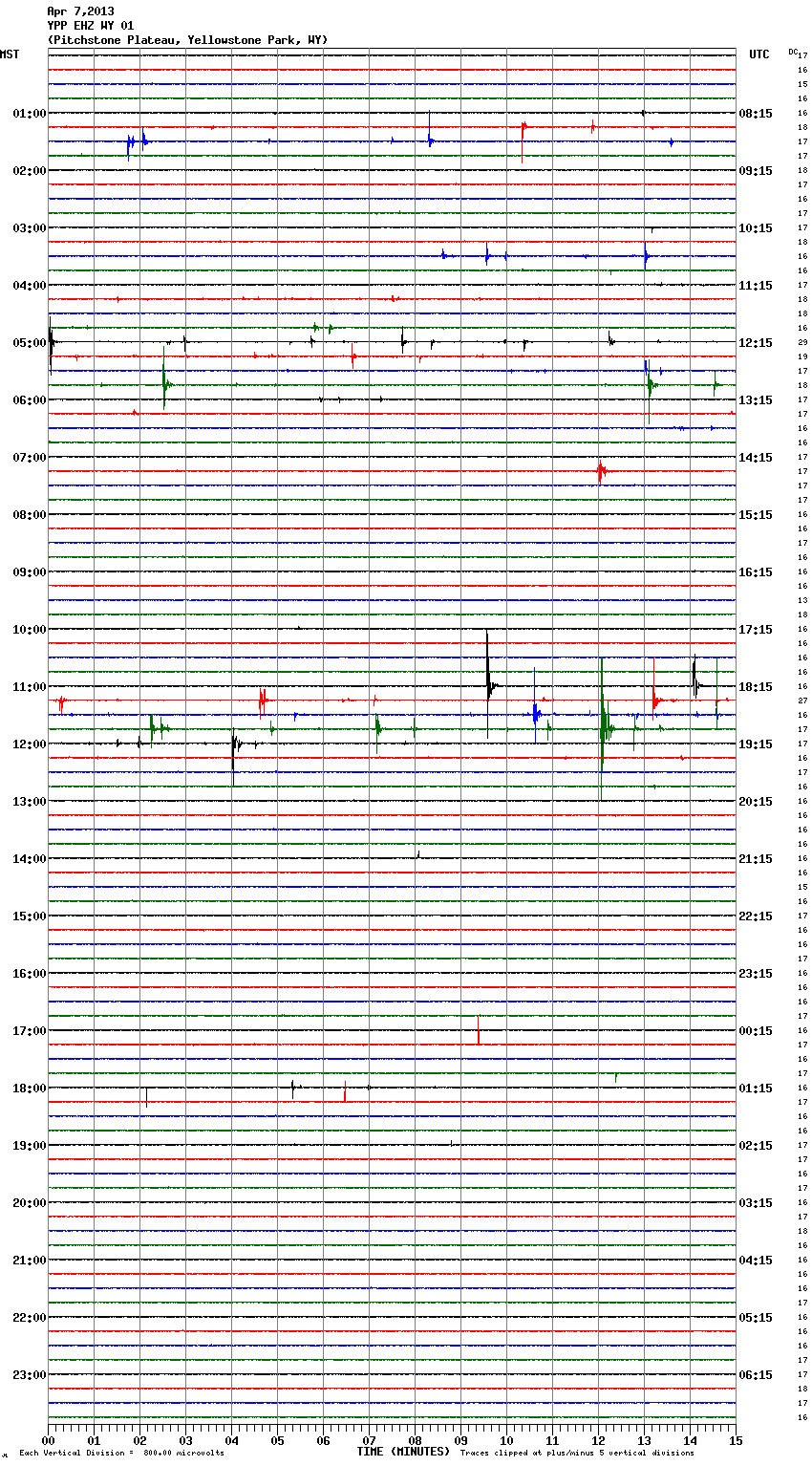Select the 21:00 MST row label

[30, 1261]
